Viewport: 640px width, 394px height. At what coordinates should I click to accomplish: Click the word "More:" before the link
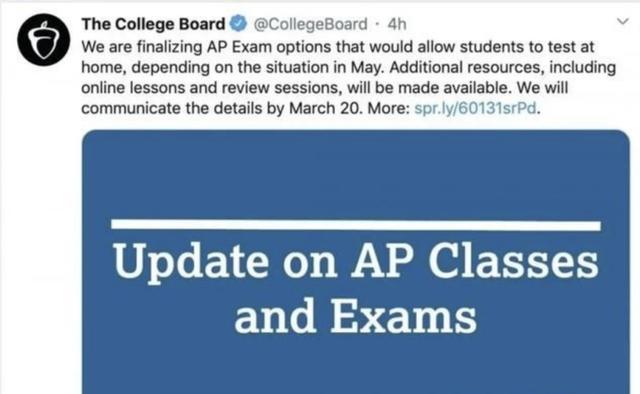tap(388, 109)
